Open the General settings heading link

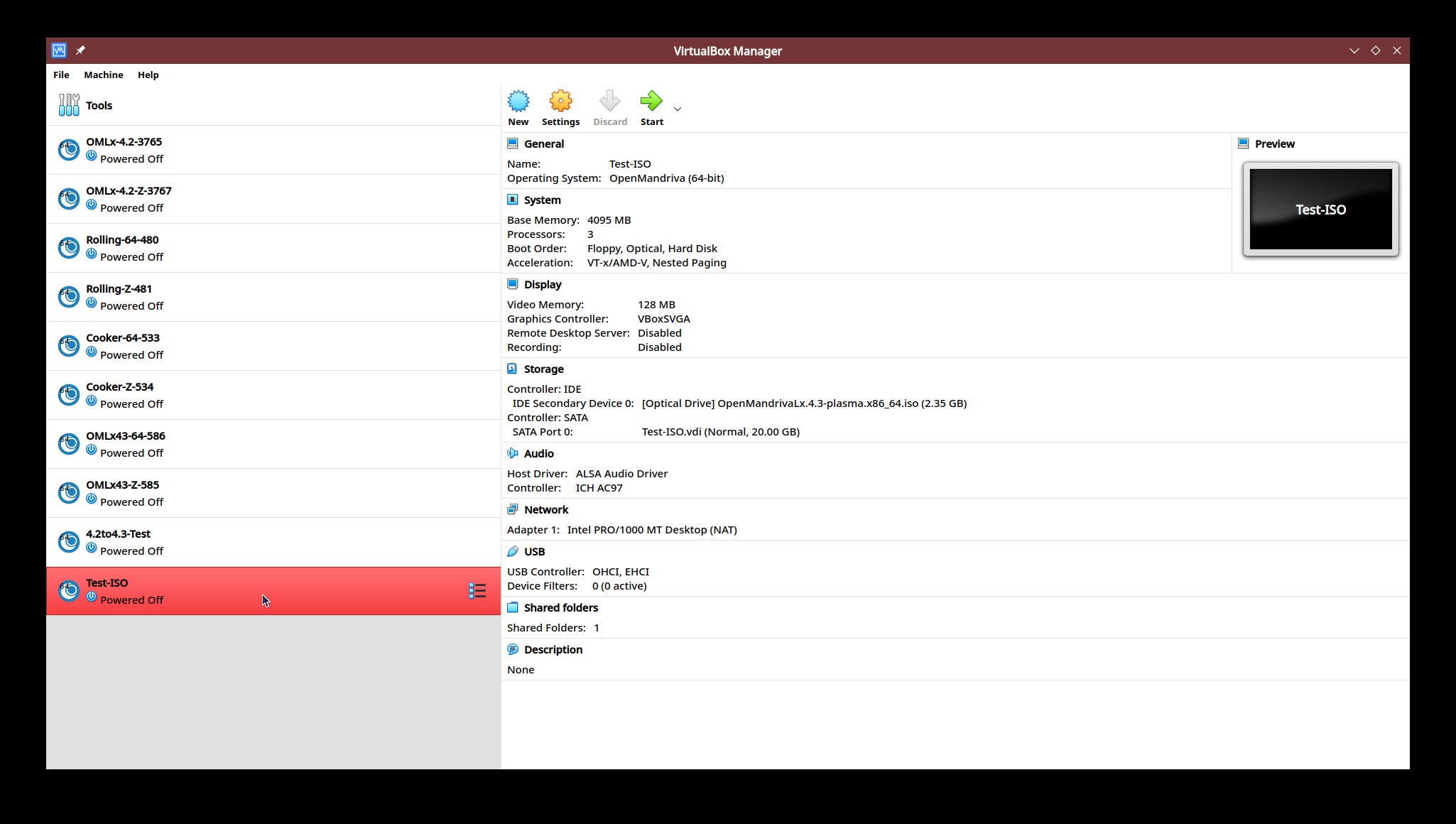pyautogui.click(x=544, y=143)
